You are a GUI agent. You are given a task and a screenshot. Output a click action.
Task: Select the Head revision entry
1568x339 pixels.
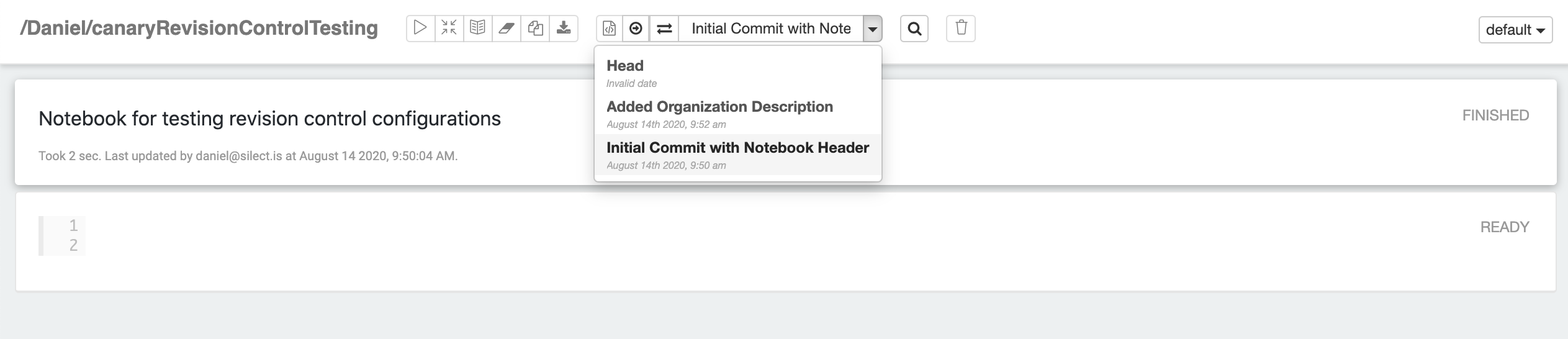point(737,73)
